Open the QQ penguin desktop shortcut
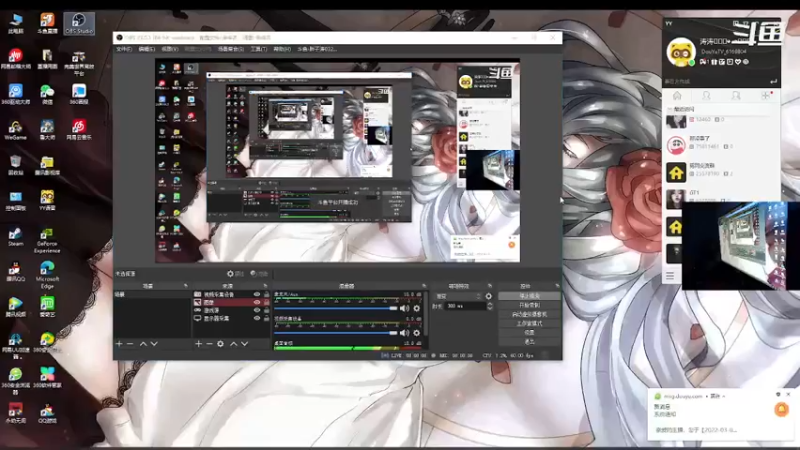The width and height of the screenshot is (800, 450). [15, 272]
